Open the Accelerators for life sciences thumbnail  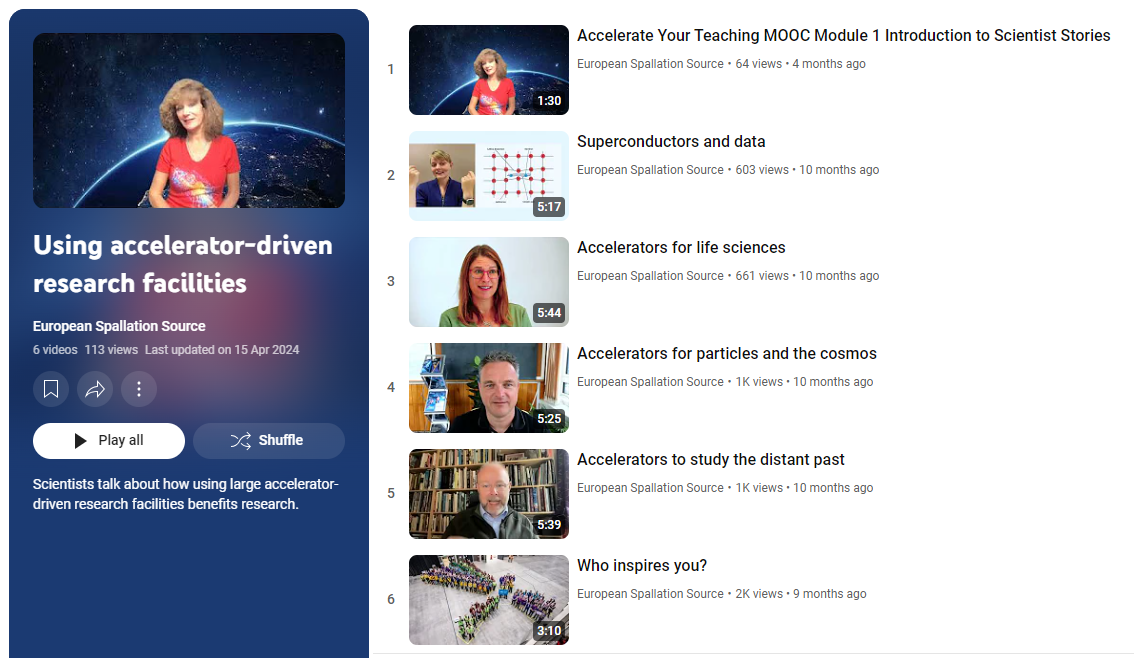pyautogui.click(x=489, y=282)
